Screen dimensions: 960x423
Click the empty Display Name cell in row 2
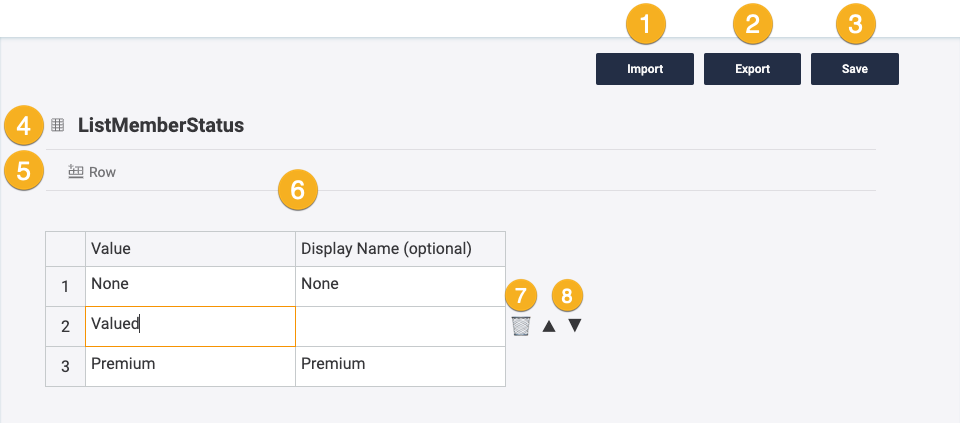tap(400, 326)
